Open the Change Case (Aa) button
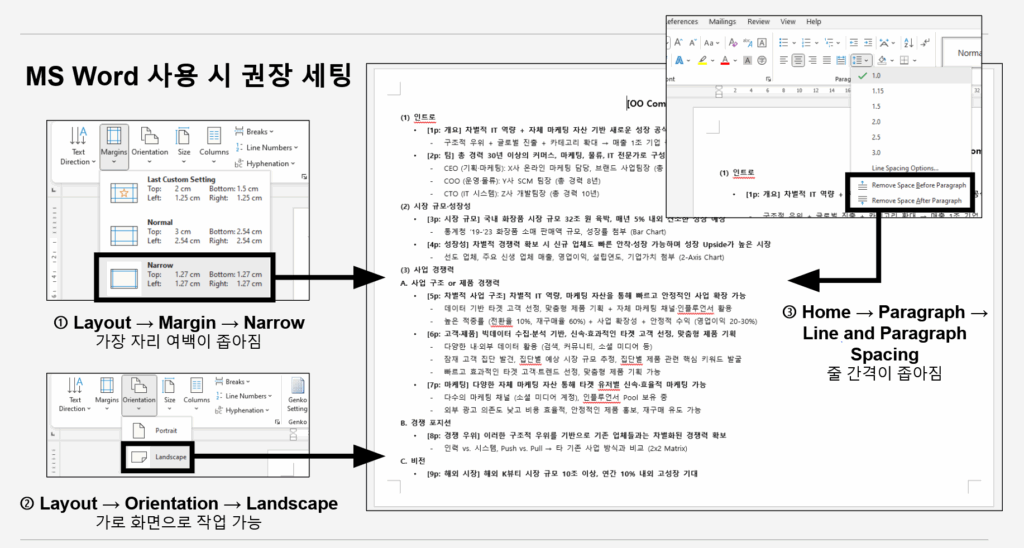The height and width of the screenshot is (548, 1024). click(712, 43)
